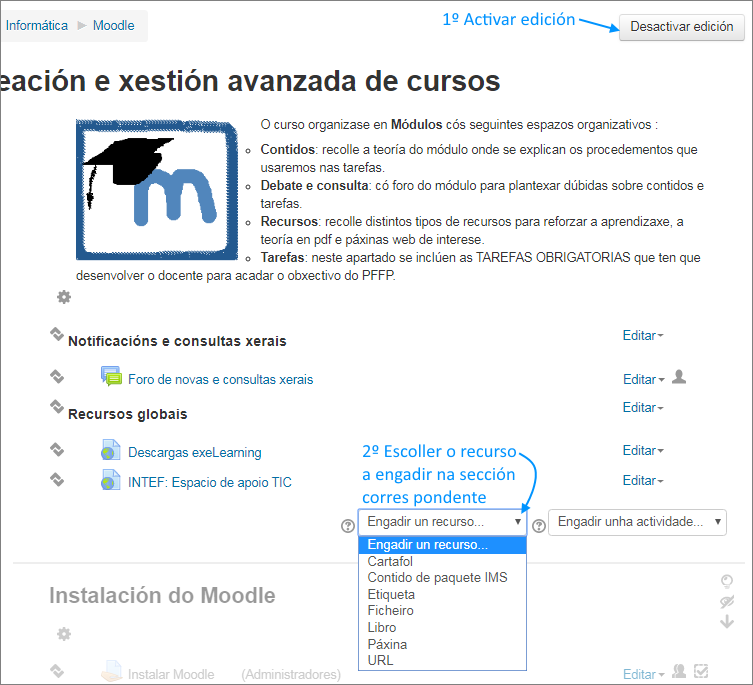Pick Libro from the resource dropdown
Image resolution: width=753 pixels, height=685 pixels.
point(442,628)
